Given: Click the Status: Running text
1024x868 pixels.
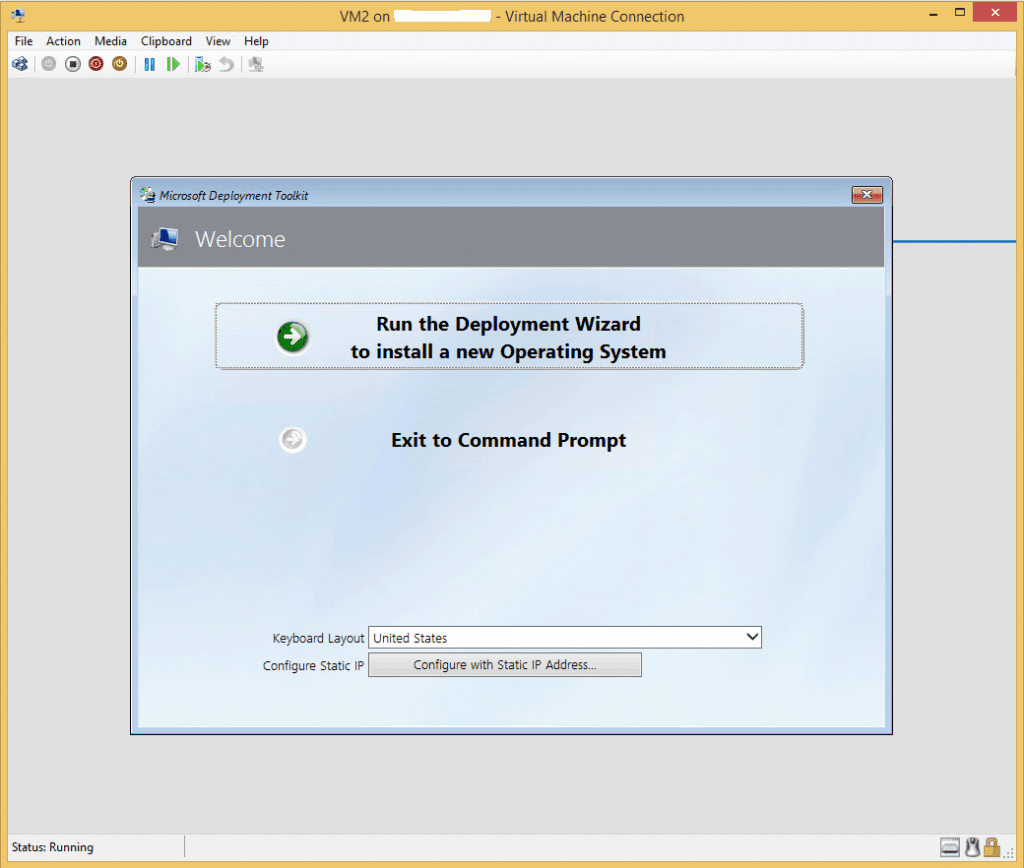Looking at the screenshot, I should [x=53, y=847].
